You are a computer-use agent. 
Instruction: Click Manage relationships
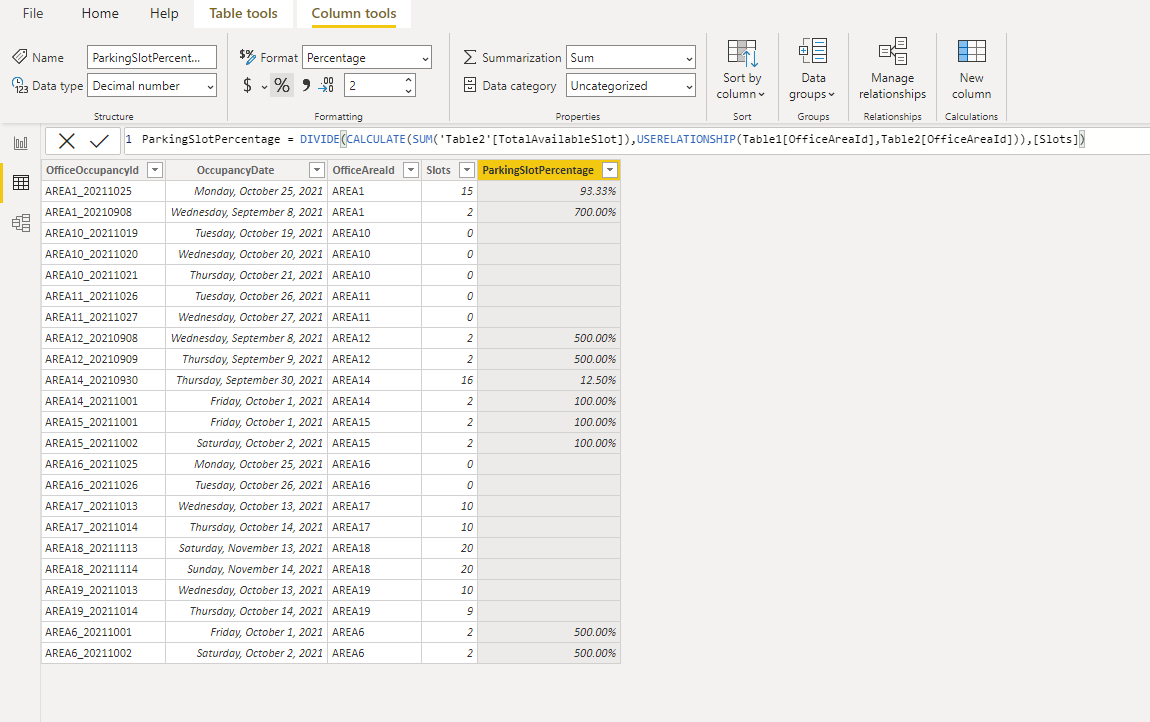pos(893,71)
